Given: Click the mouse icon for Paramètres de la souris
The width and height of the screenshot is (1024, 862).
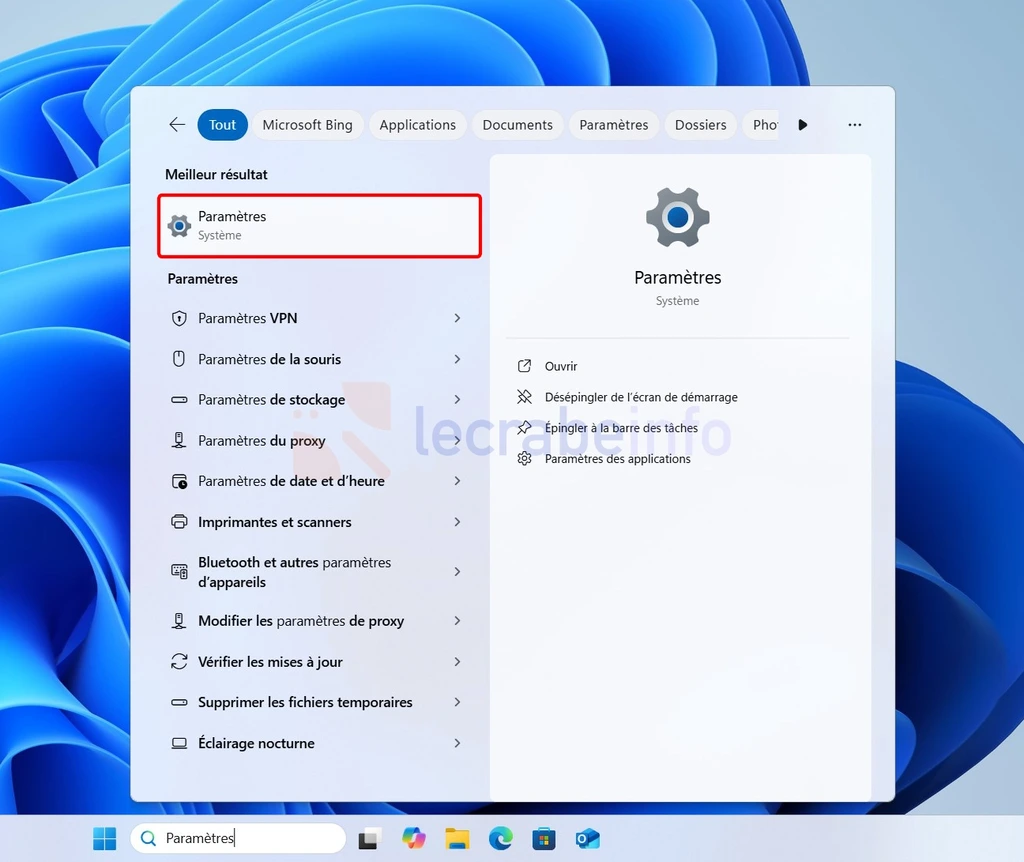Looking at the screenshot, I should (179, 359).
